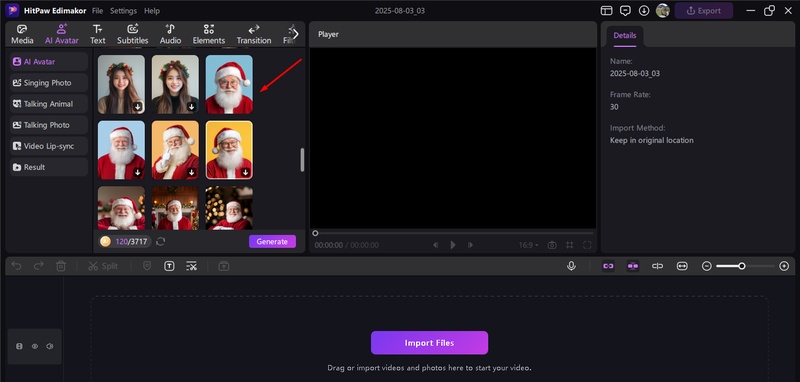
Task: Select Santa avatar with orange background making a hush gesture
Action: tap(175, 150)
